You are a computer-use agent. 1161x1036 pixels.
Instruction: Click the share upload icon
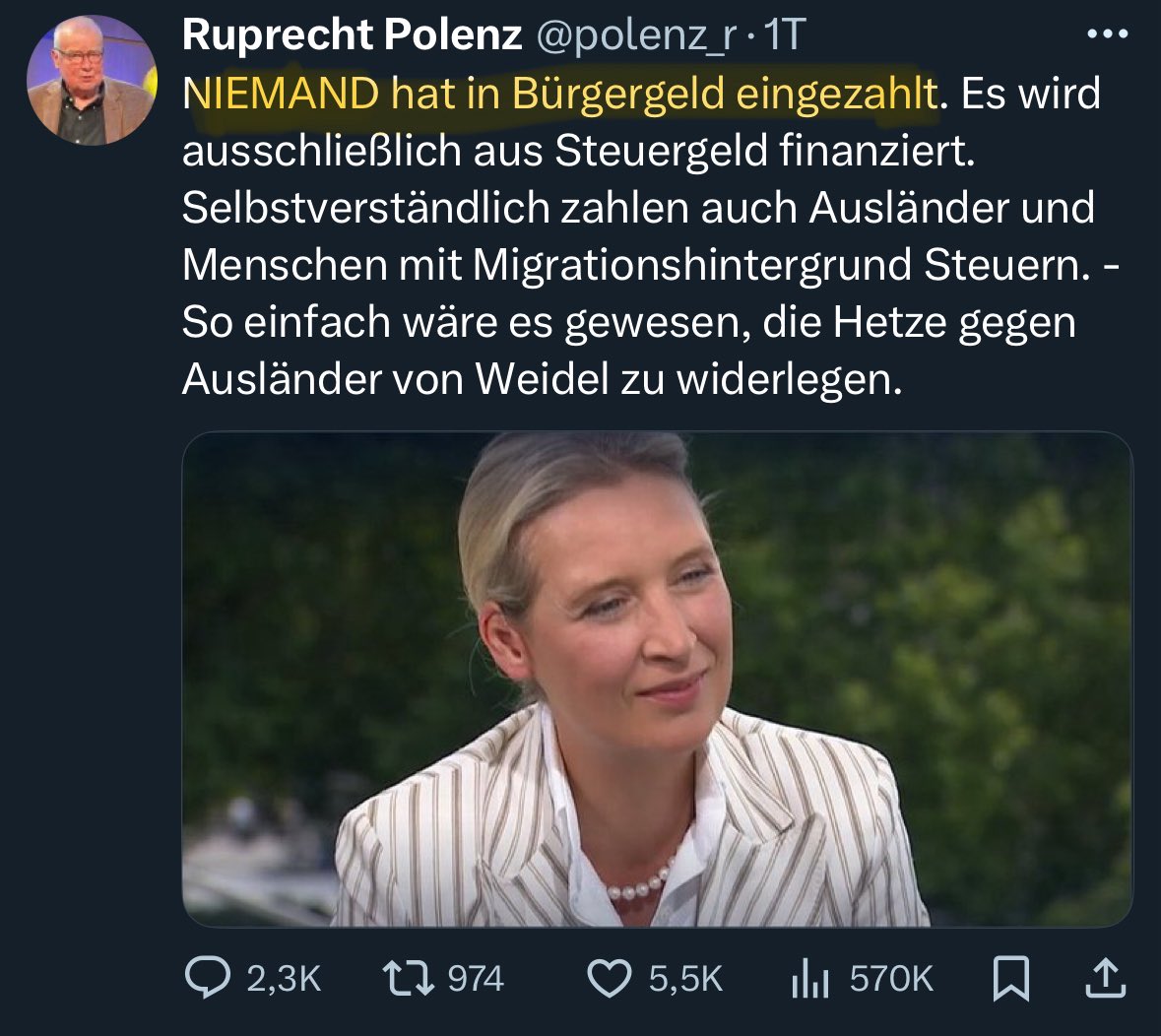(x=1106, y=978)
